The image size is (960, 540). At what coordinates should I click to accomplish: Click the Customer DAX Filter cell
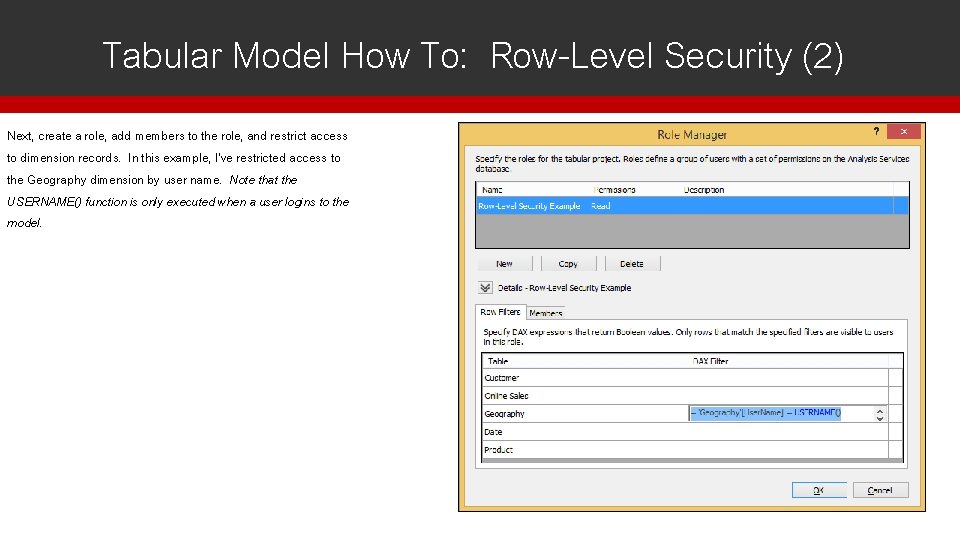pyautogui.click(x=788, y=378)
